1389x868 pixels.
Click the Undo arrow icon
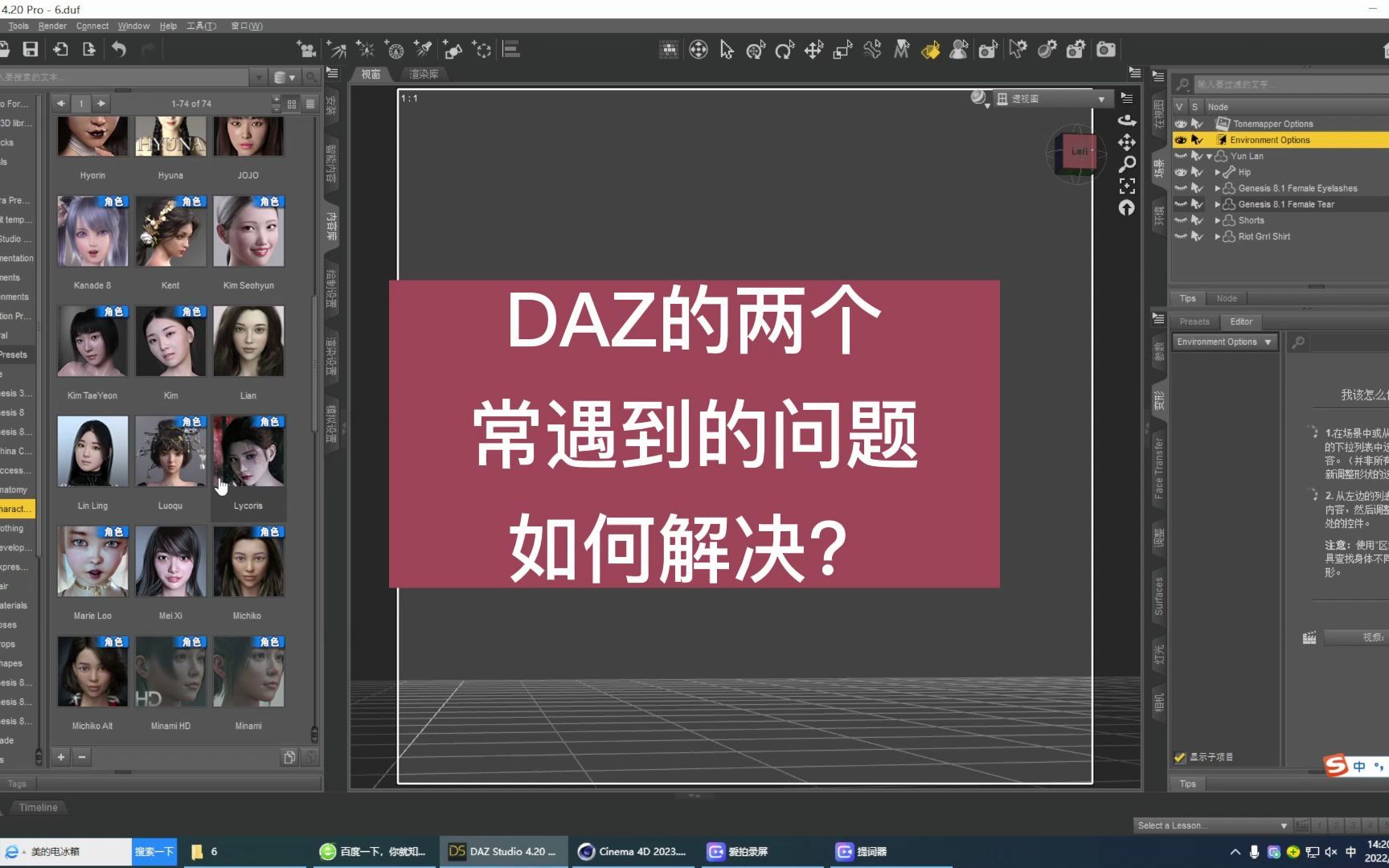coord(119,49)
